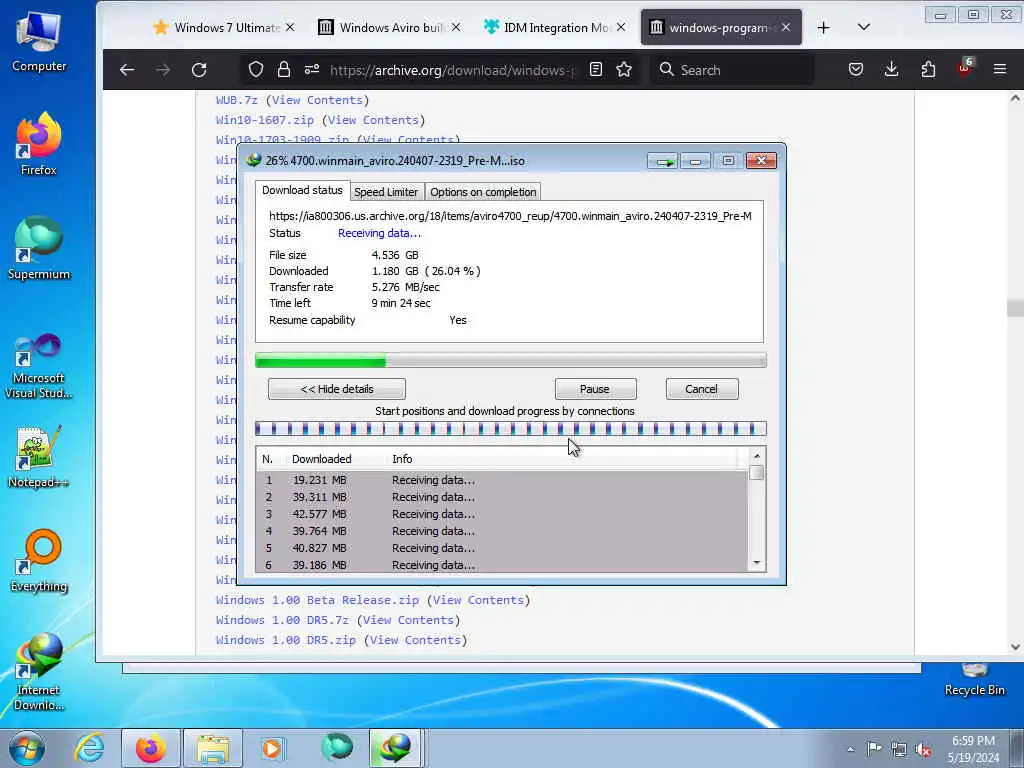
Task: Open uBlock extension icon with badge
Action: tap(964, 68)
